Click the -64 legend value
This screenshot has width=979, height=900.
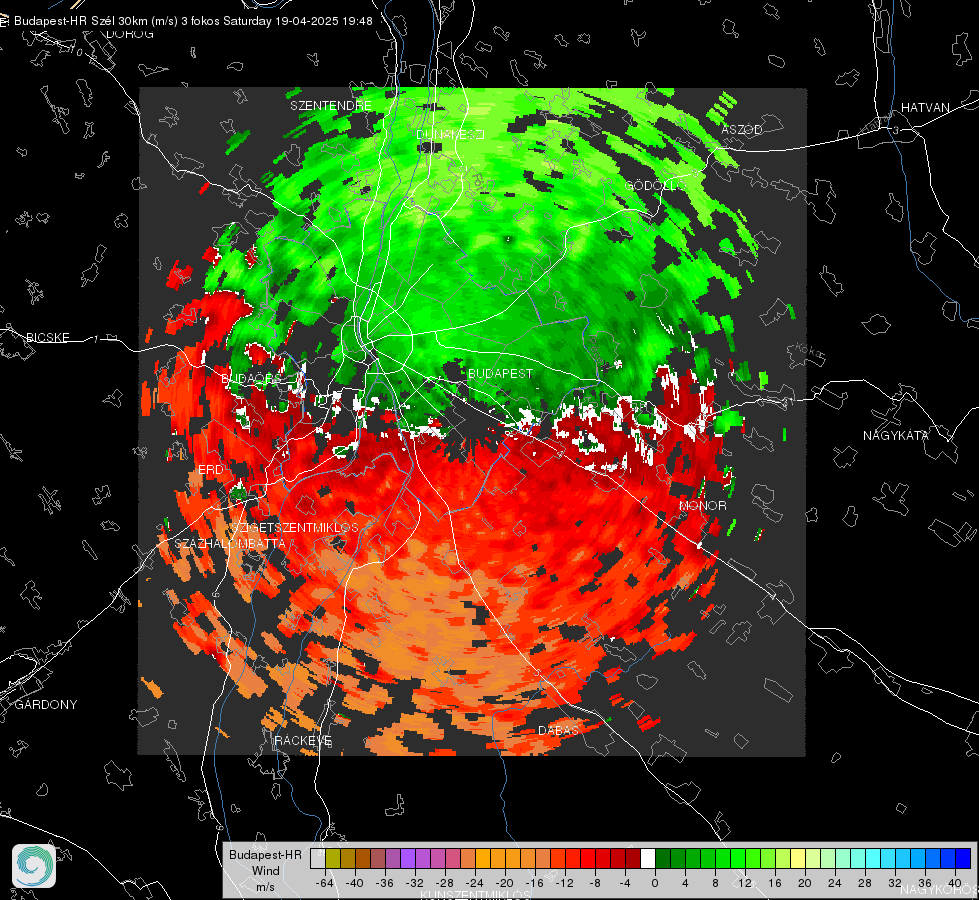click(325, 883)
